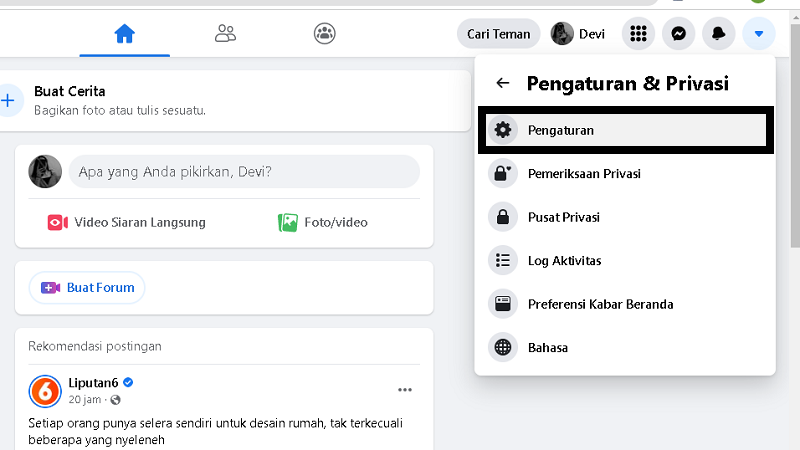
Task: Open Devi profile link
Action: pos(579,34)
